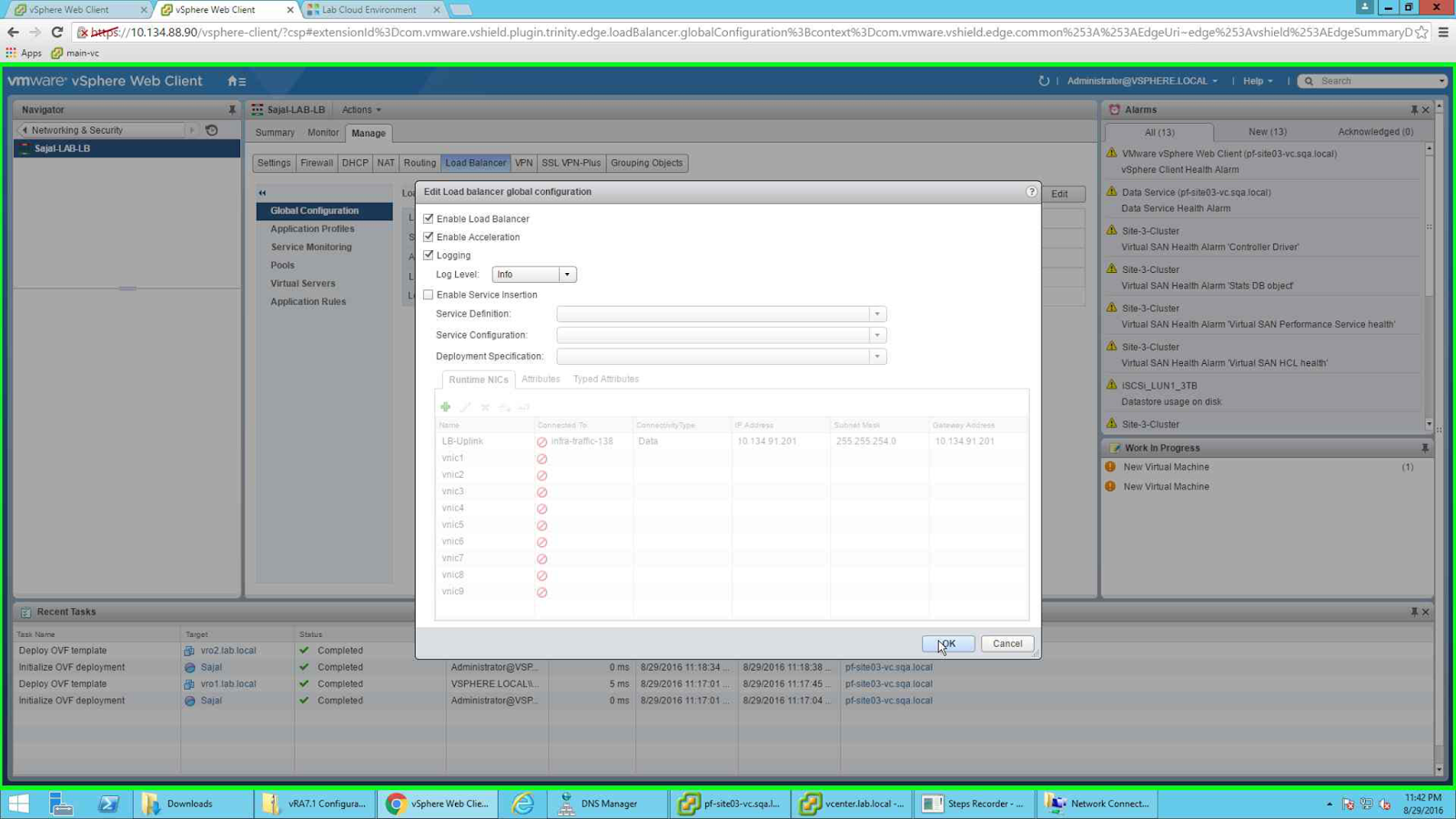Open Network Connections taskbar item
1456x819 pixels.
(1098, 804)
